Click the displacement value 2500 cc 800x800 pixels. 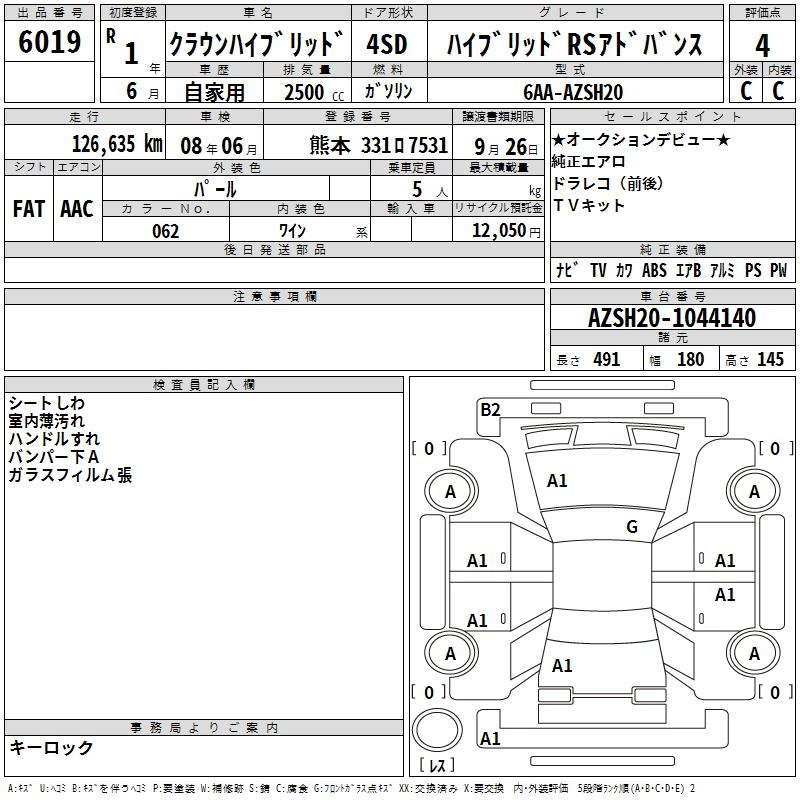(x=314, y=92)
